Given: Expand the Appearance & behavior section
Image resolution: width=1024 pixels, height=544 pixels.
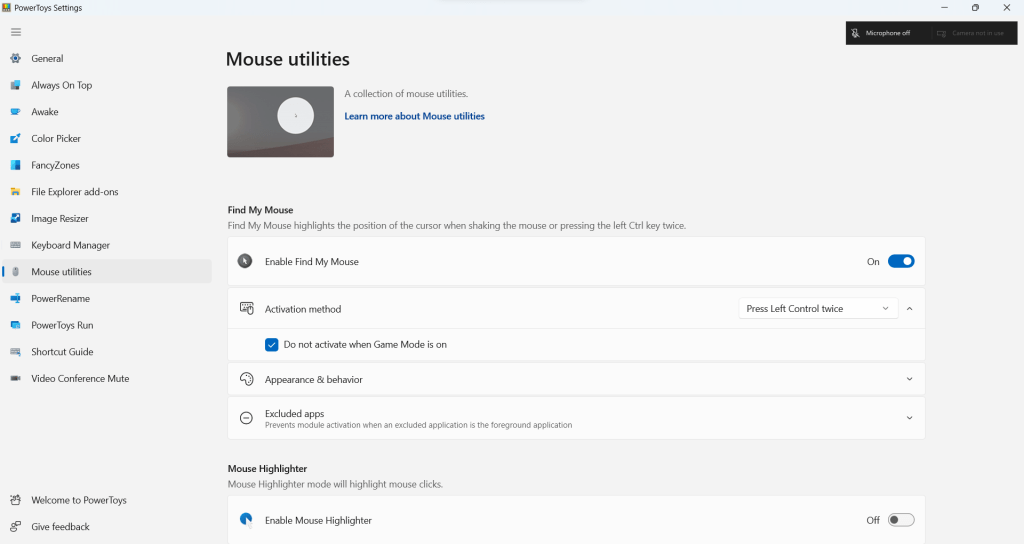Looking at the screenshot, I should pyautogui.click(x=909, y=379).
